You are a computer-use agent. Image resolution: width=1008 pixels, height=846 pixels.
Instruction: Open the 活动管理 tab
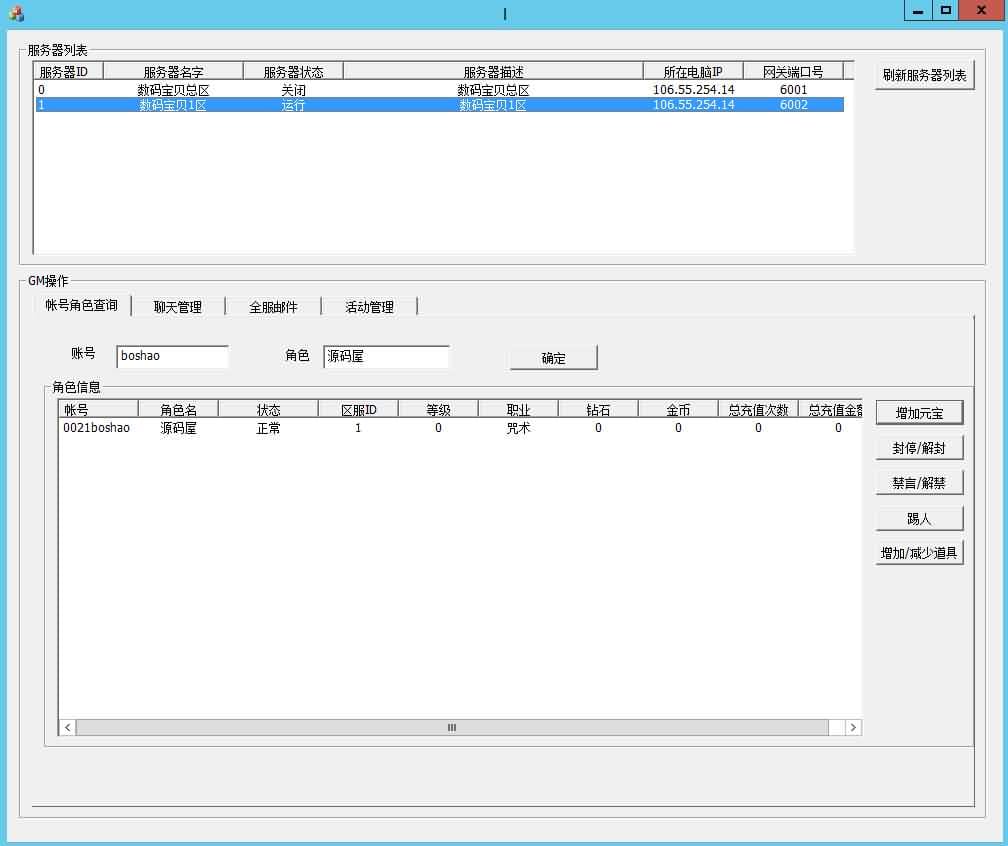(369, 307)
